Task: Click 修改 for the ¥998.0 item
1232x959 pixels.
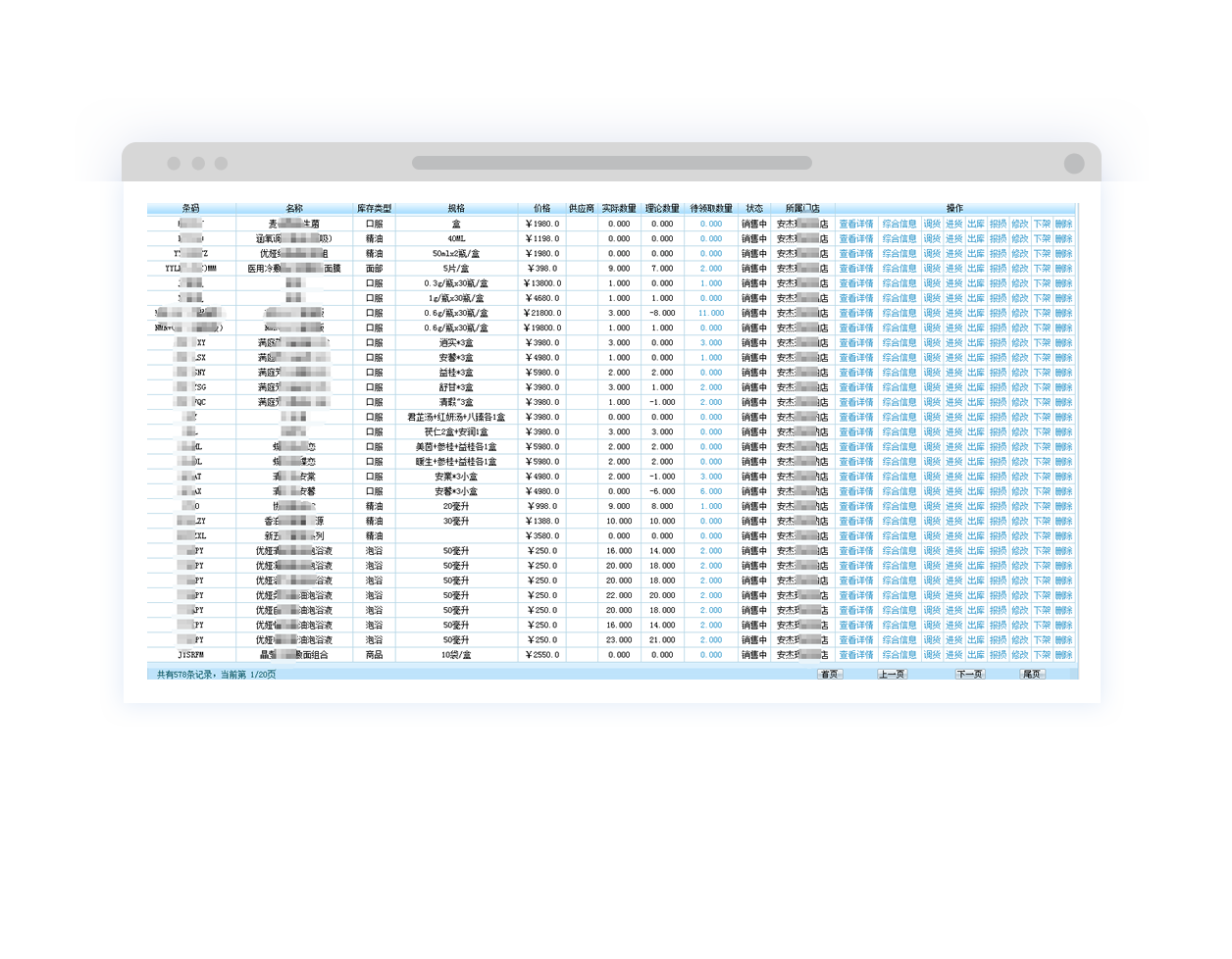Action: click(1019, 507)
